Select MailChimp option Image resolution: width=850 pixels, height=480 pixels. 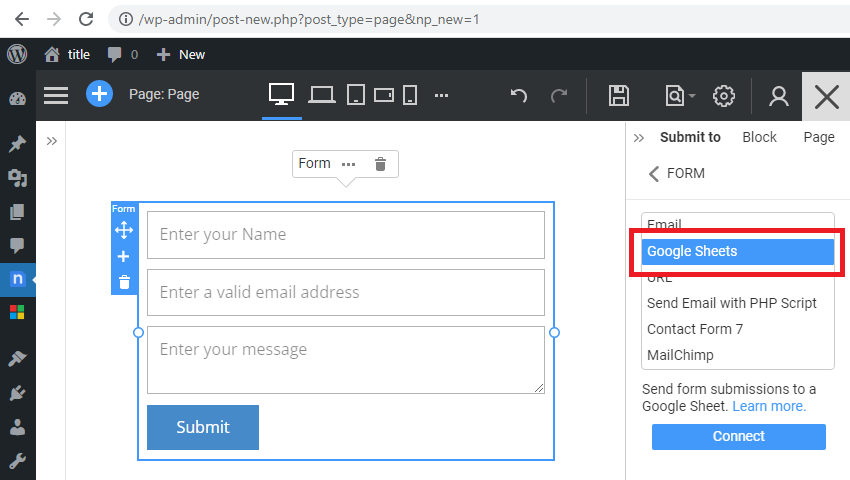[x=738, y=355]
